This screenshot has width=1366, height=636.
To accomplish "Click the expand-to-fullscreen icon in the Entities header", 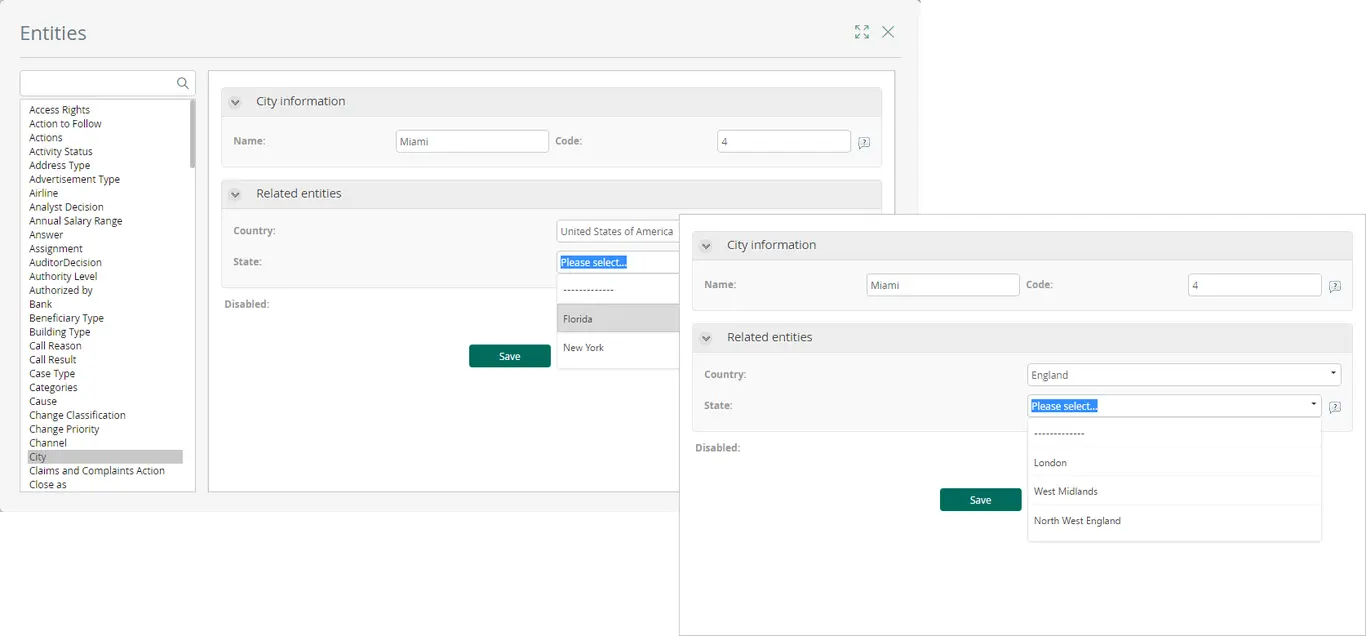I will pos(862,32).
